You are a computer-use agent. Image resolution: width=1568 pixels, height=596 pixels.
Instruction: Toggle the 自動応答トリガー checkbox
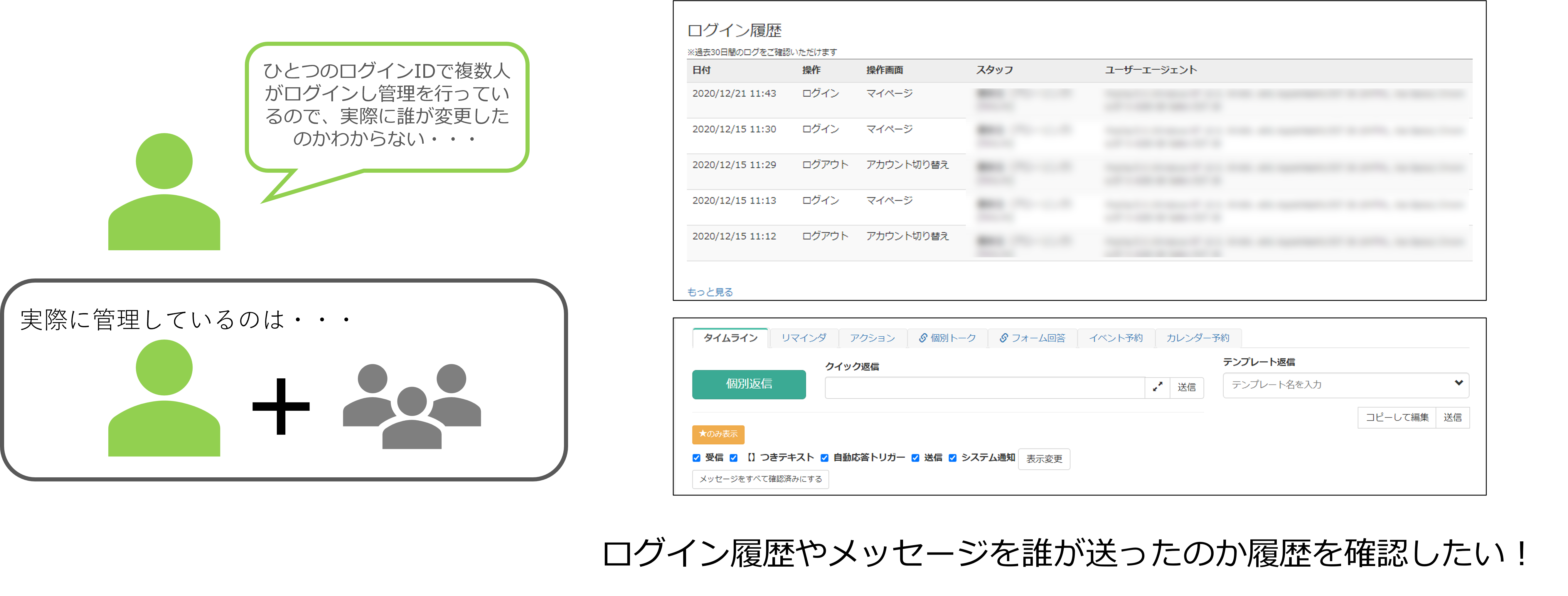tap(824, 458)
